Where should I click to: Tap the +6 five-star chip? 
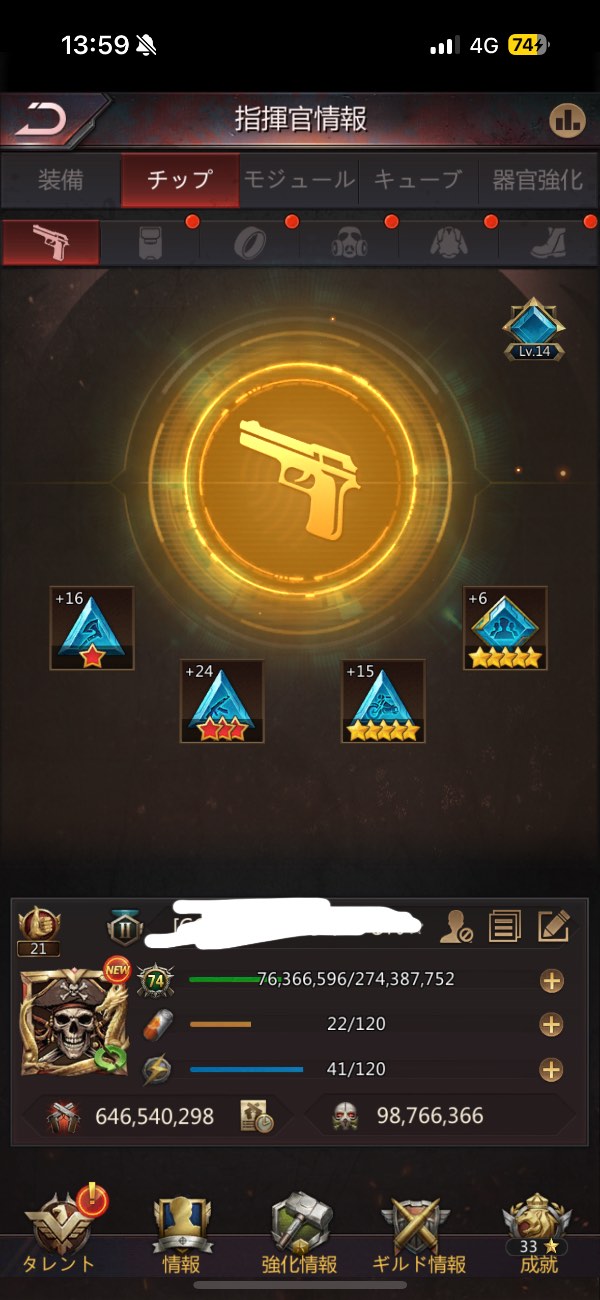(505, 628)
